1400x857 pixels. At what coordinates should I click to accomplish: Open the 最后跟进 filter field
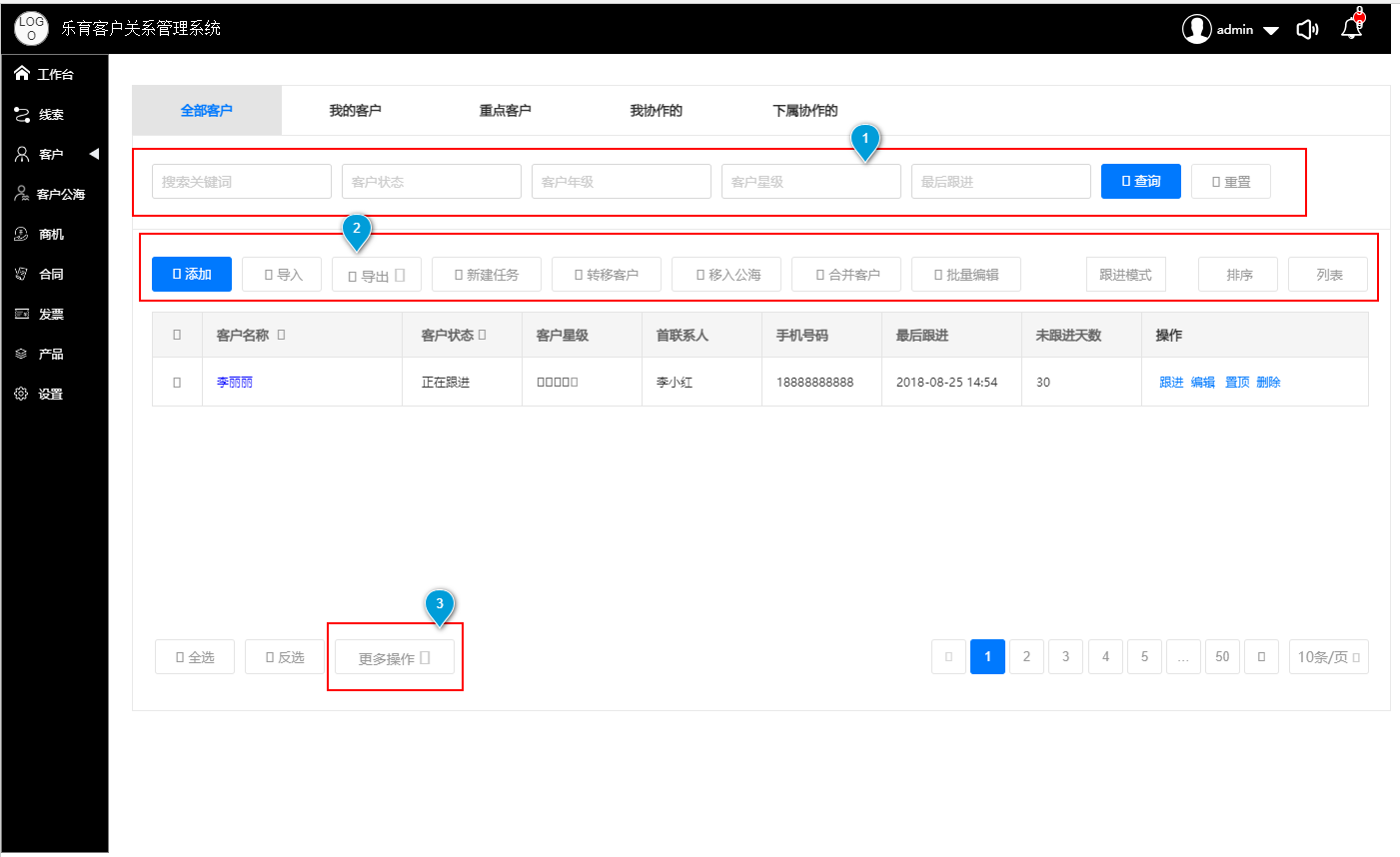(1001, 182)
